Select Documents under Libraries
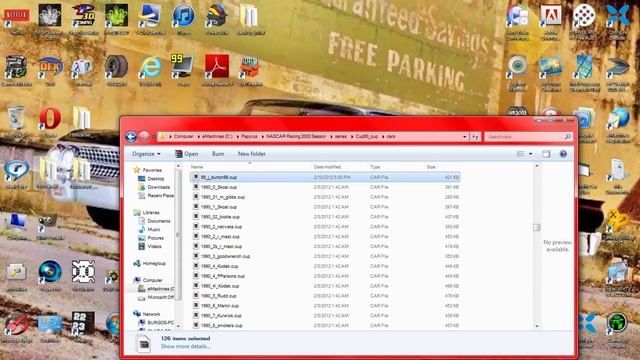The height and width of the screenshot is (360, 640). coord(158,221)
